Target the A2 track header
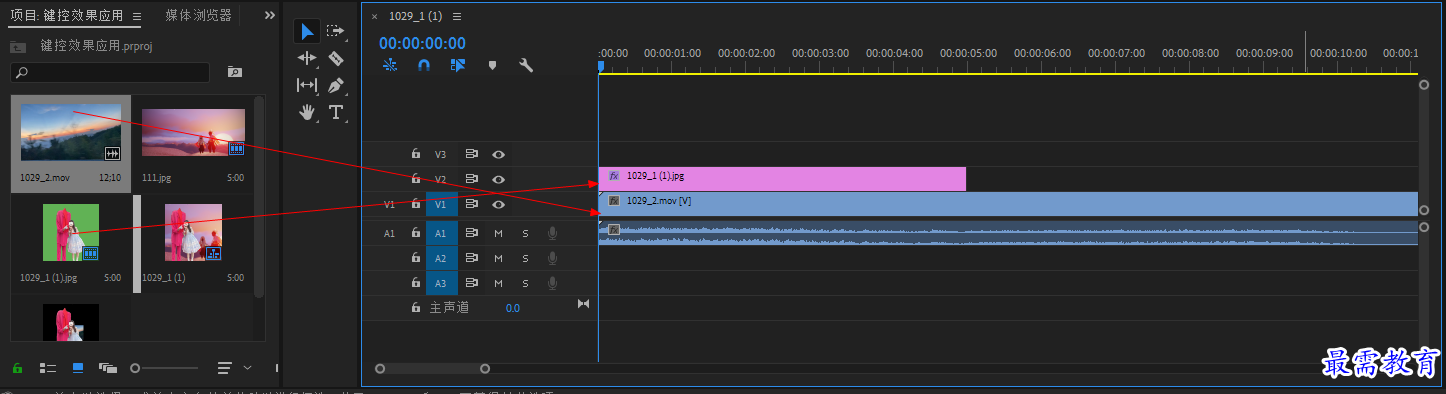This screenshot has height=394, width=1446. [441, 258]
